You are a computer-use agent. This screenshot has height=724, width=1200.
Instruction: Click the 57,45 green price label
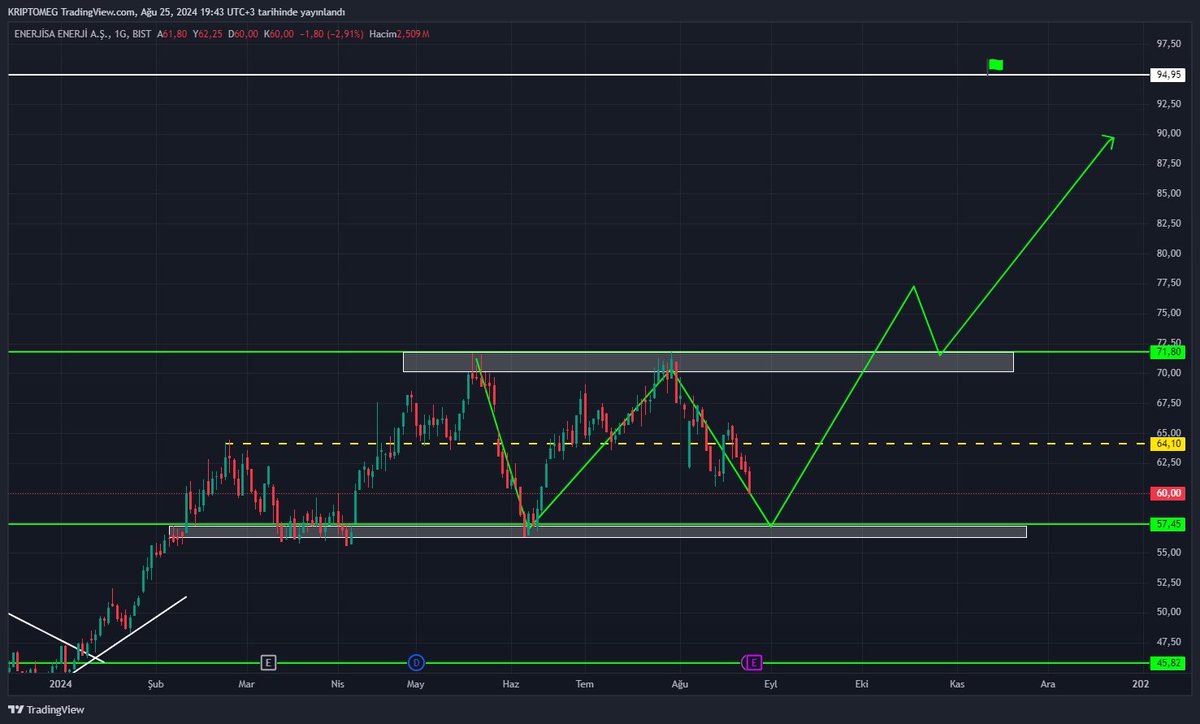1168,523
